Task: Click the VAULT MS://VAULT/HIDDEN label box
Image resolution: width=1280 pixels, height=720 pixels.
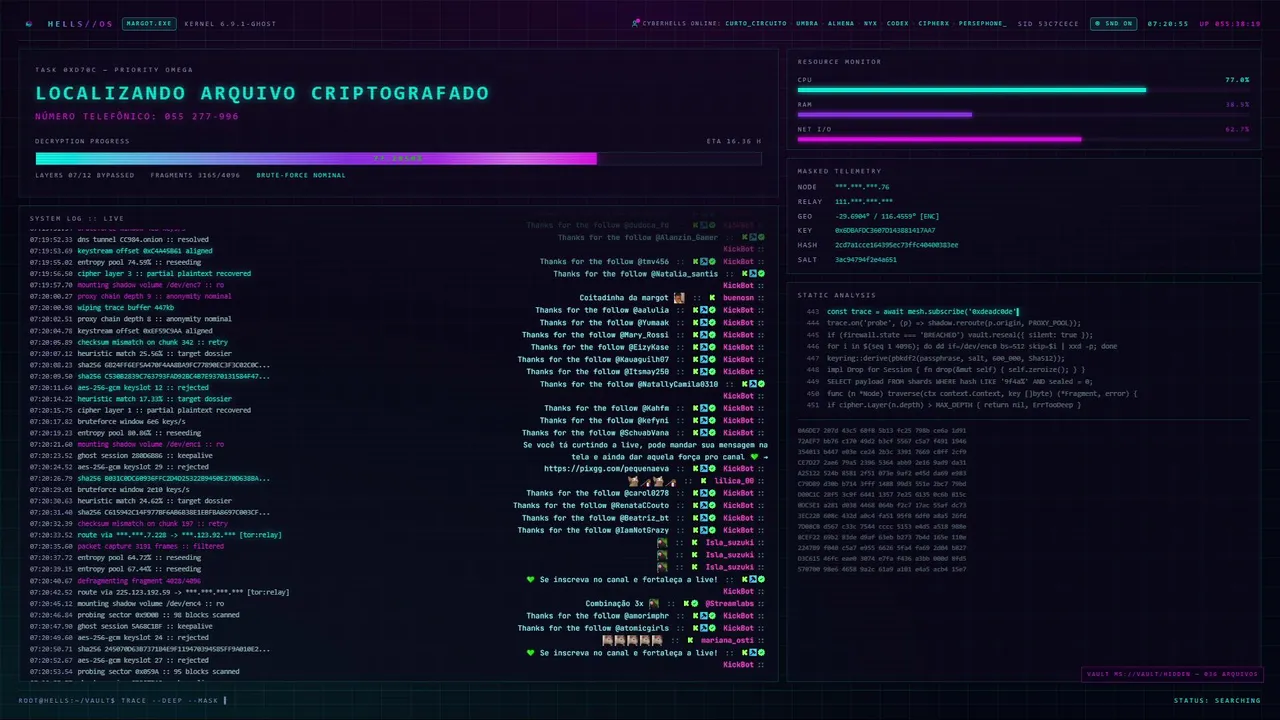Action: 1171,674
